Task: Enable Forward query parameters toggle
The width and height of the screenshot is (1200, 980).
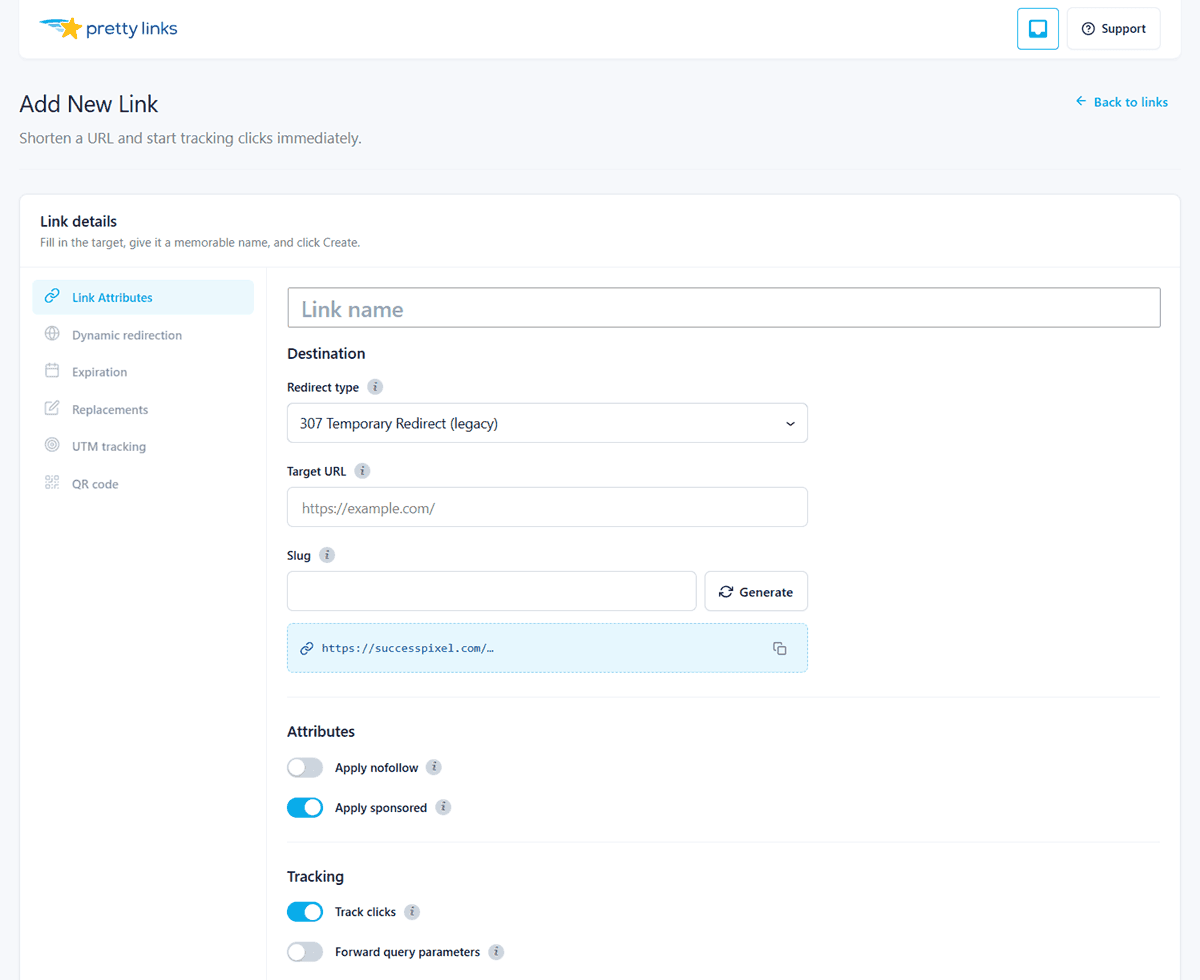Action: click(305, 952)
